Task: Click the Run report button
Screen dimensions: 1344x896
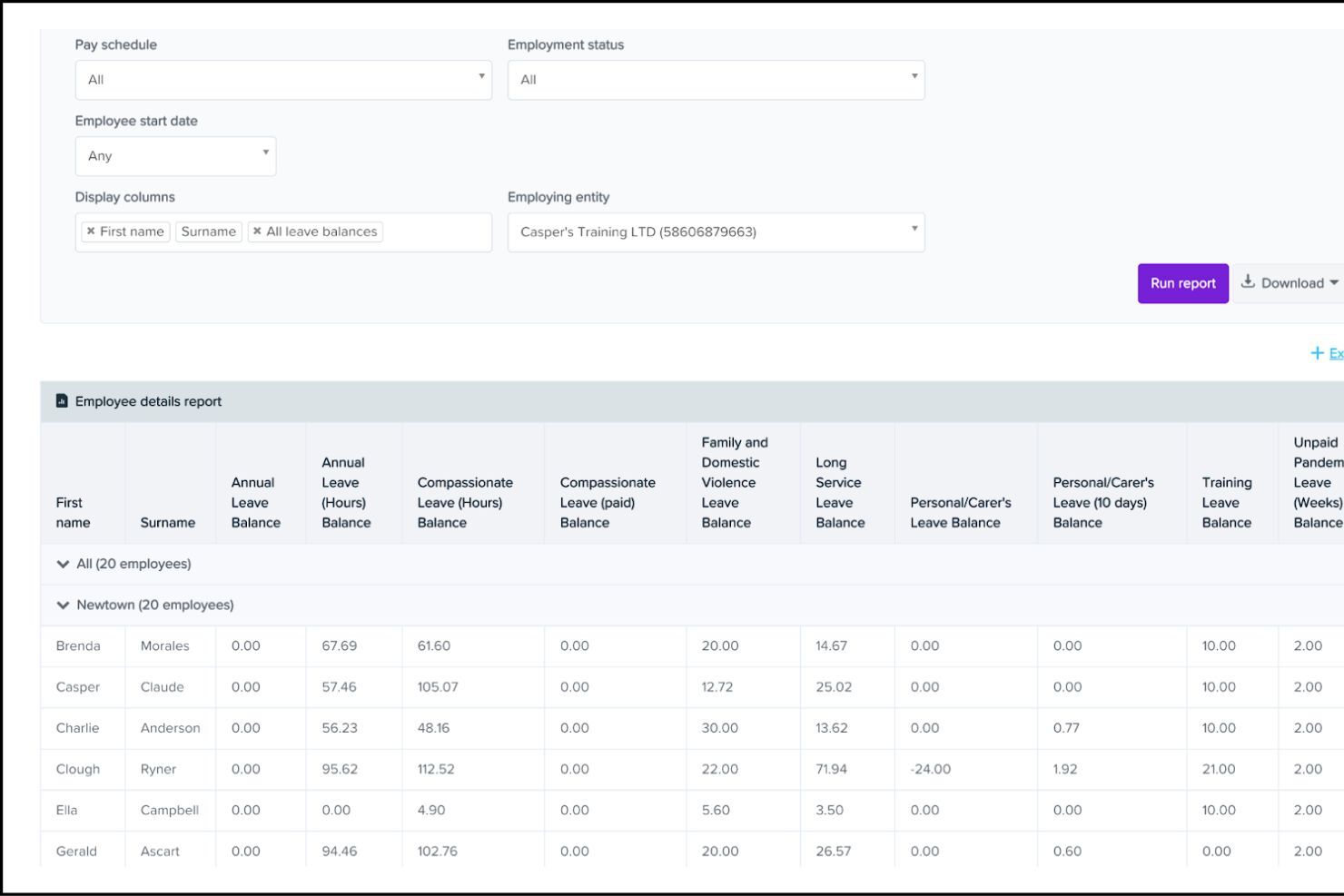Action: [1182, 282]
